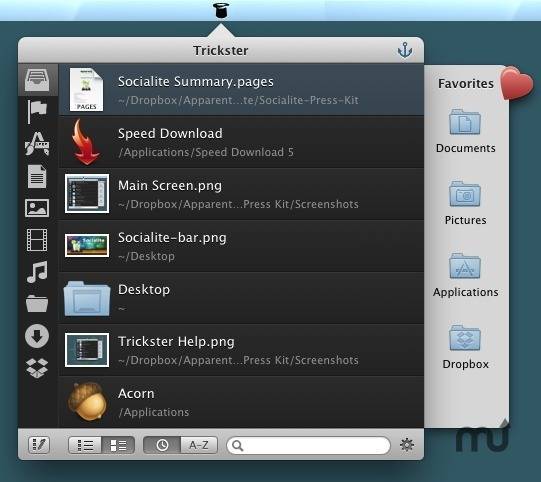Select the Images filter icon
The height and width of the screenshot is (482, 541).
coord(37,208)
